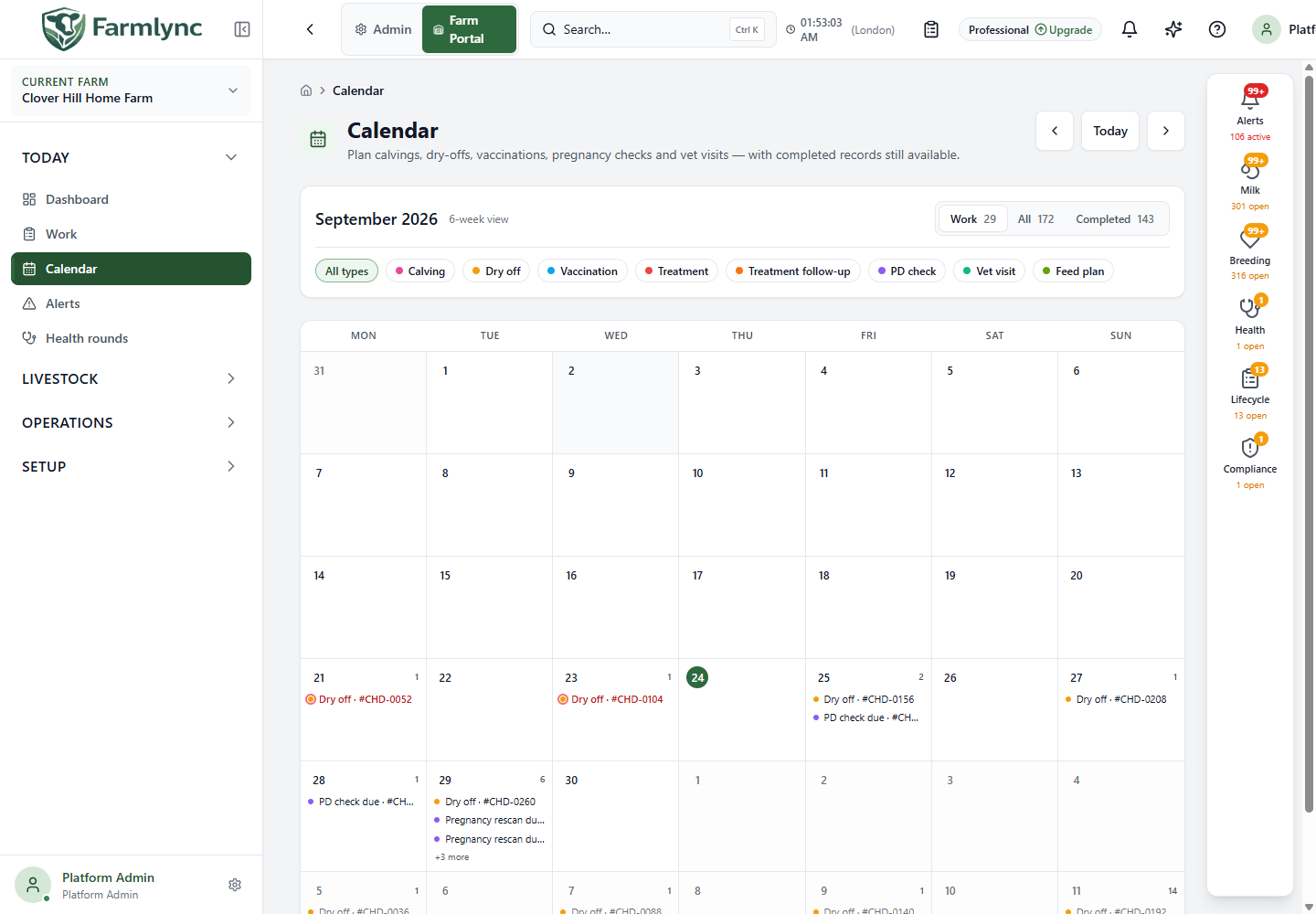Select the Completed 143 tab

(1115, 219)
